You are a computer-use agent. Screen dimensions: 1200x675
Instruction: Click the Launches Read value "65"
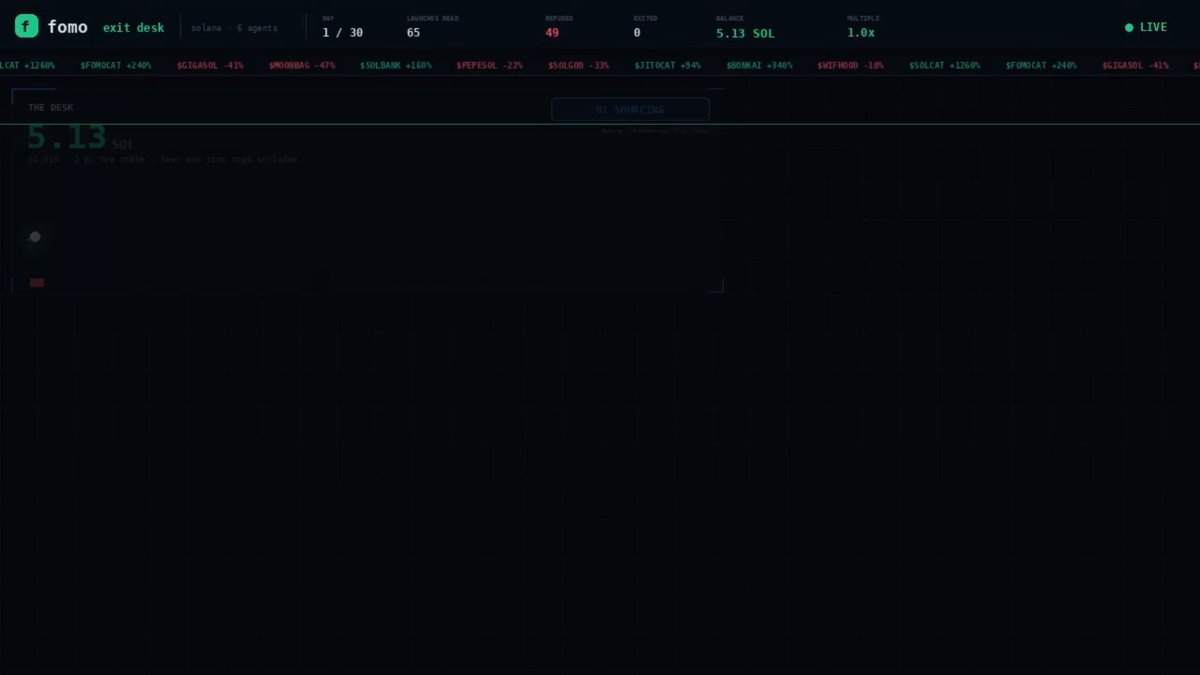[413, 33]
